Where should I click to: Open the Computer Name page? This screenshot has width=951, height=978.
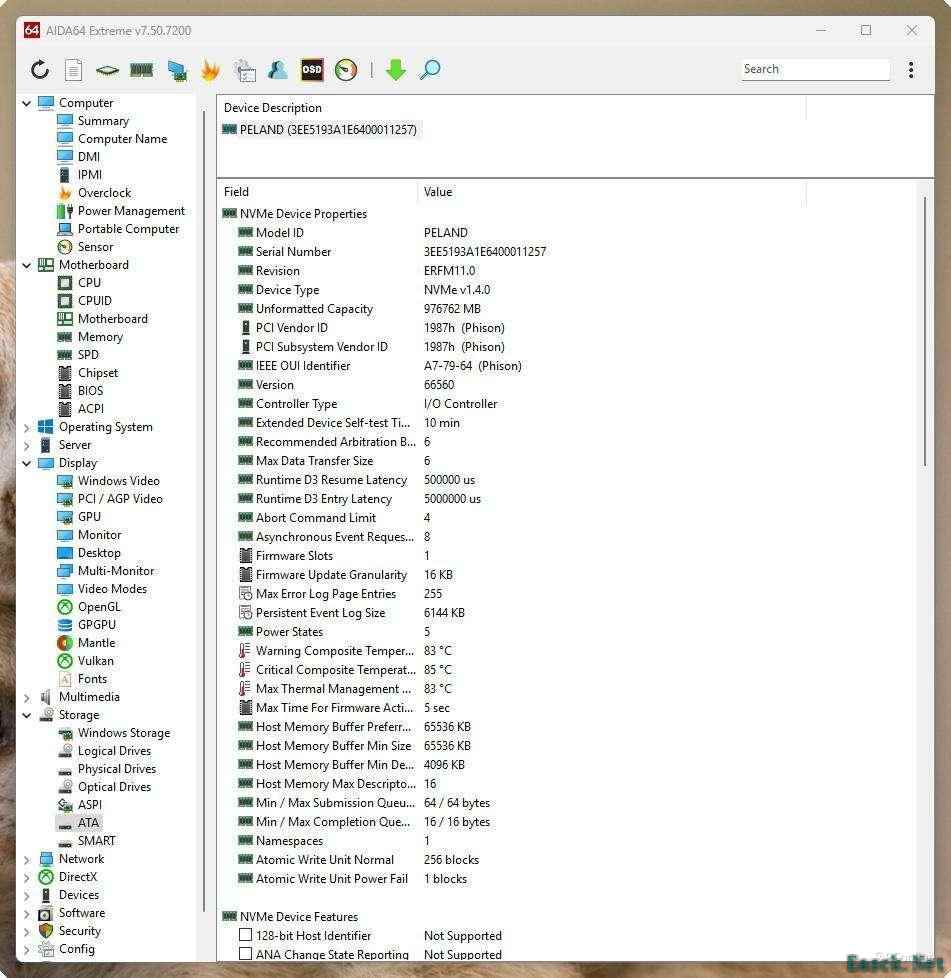pos(122,139)
